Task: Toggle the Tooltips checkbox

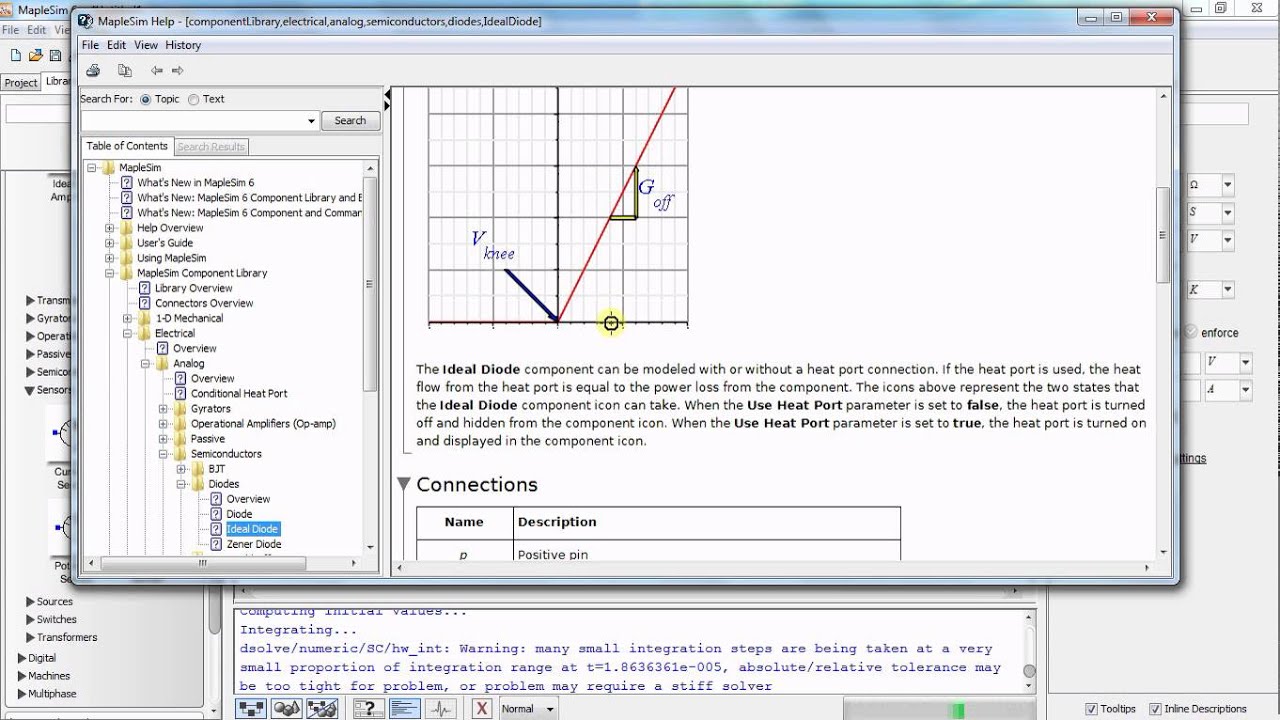Action: pyautogui.click(x=1091, y=709)
